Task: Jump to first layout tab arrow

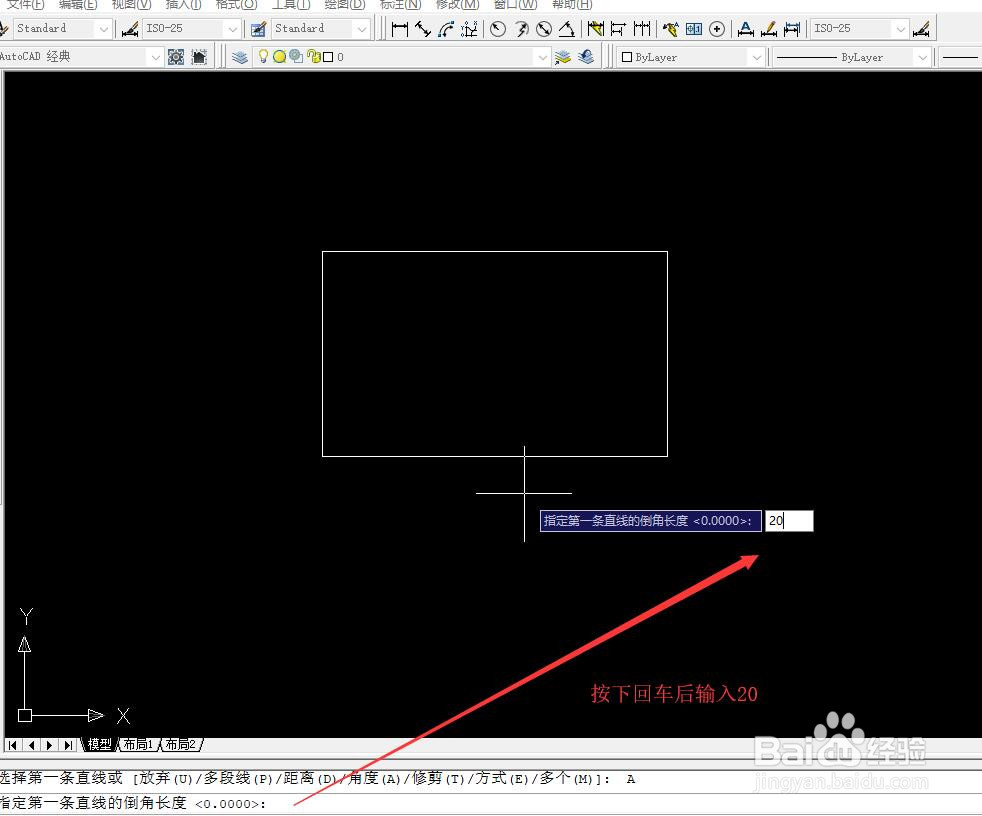Action: pos(13,745)
